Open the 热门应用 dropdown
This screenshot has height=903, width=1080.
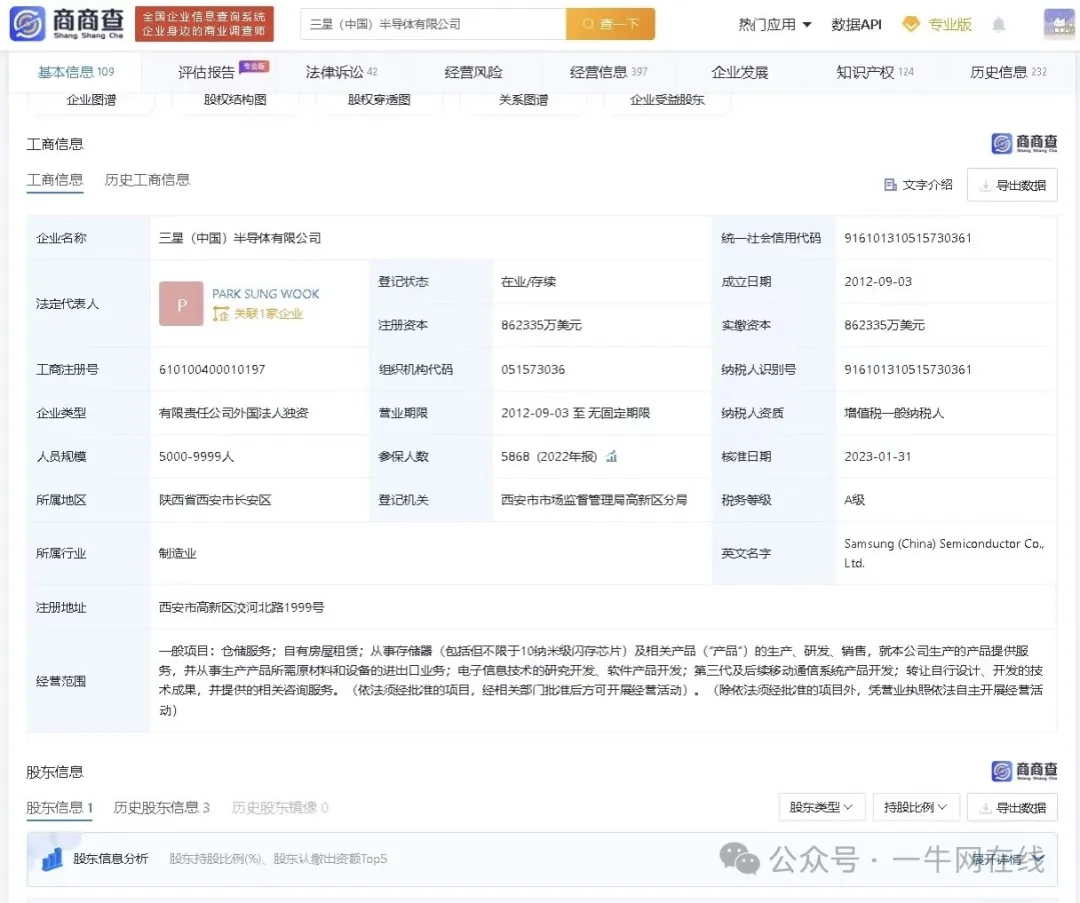click(x=774, y=24)
